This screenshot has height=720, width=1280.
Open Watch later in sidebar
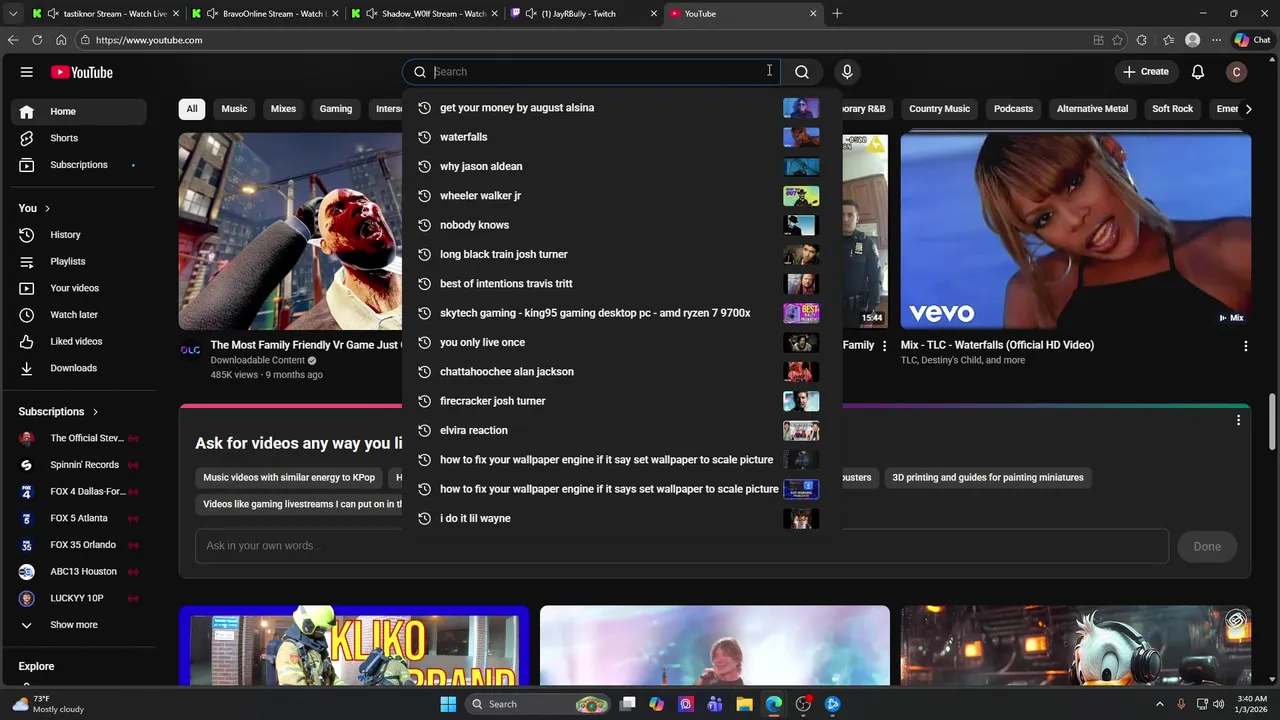(x=79, y=315)
